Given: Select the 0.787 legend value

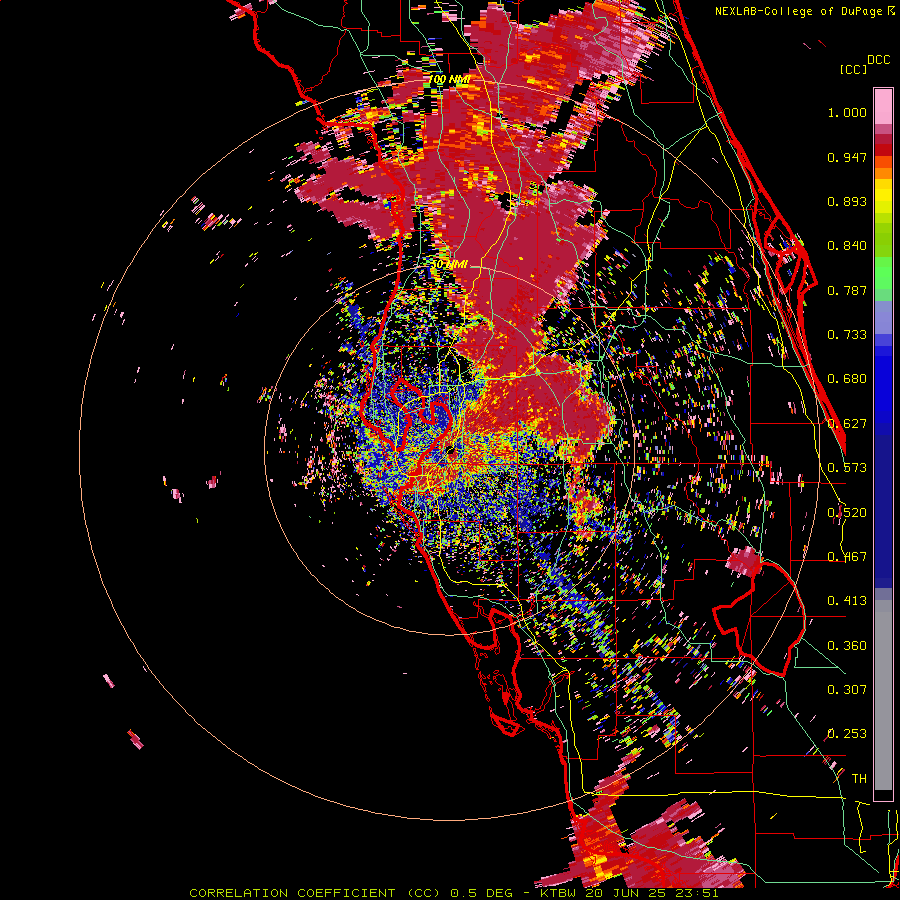Looking at the screenshot, I should [847, 290].
